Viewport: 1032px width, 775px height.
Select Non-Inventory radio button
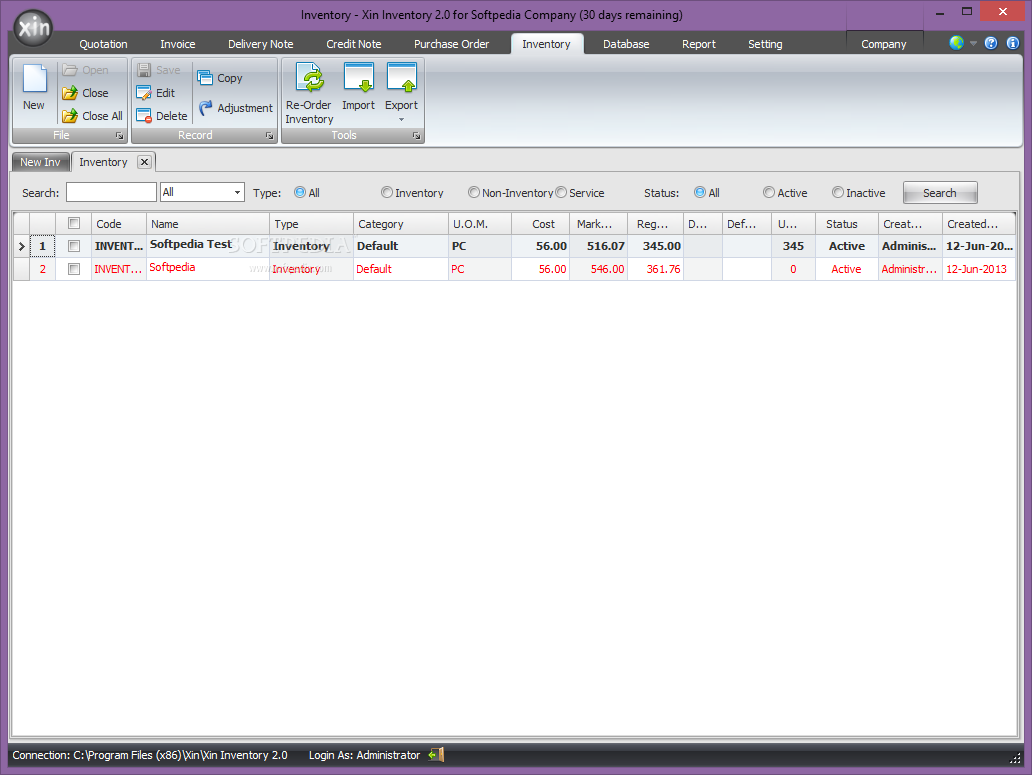[x=474, y=192]
